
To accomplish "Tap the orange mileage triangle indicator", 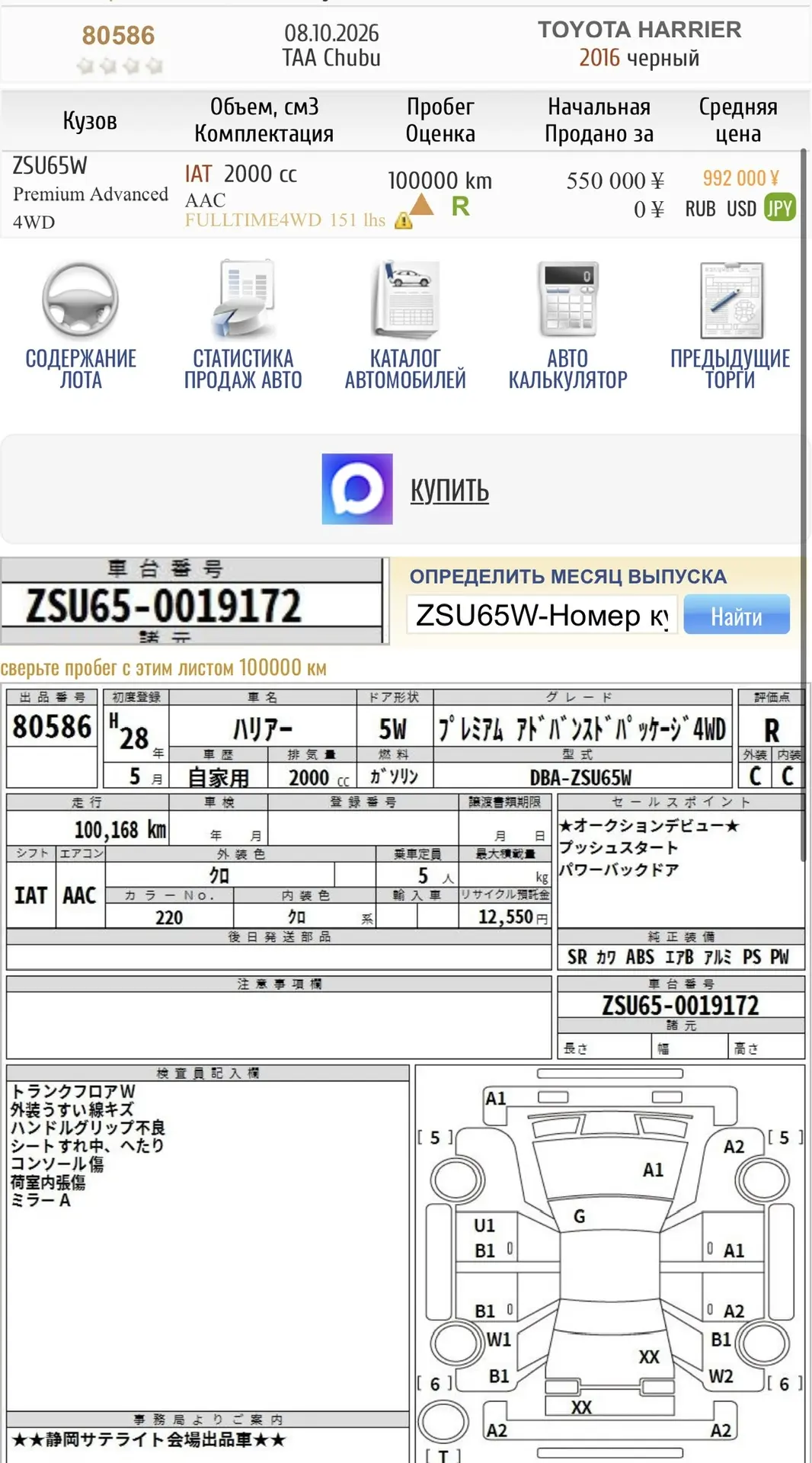I will coord(421,204).
